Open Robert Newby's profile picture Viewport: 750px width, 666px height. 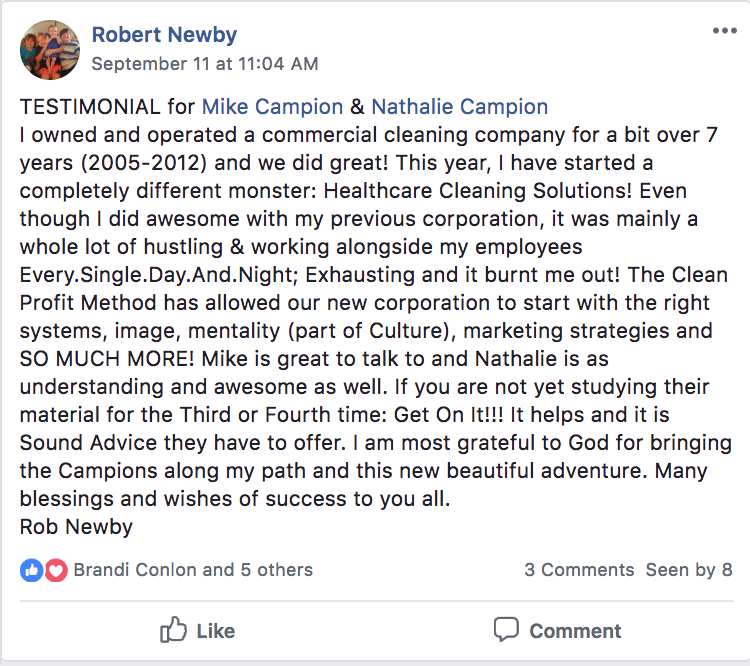coord(49,50)
